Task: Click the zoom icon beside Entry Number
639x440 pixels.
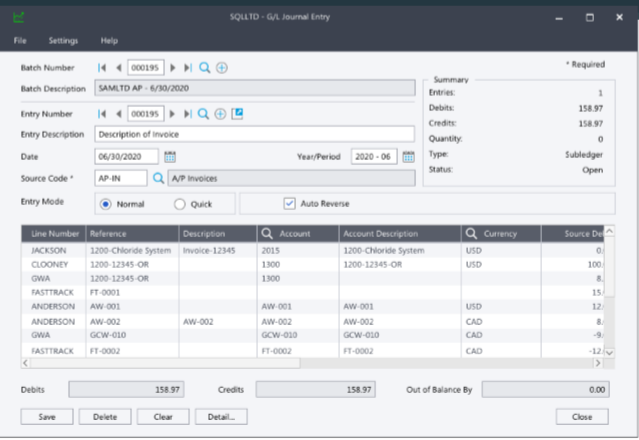Action: tap(238, 113)
